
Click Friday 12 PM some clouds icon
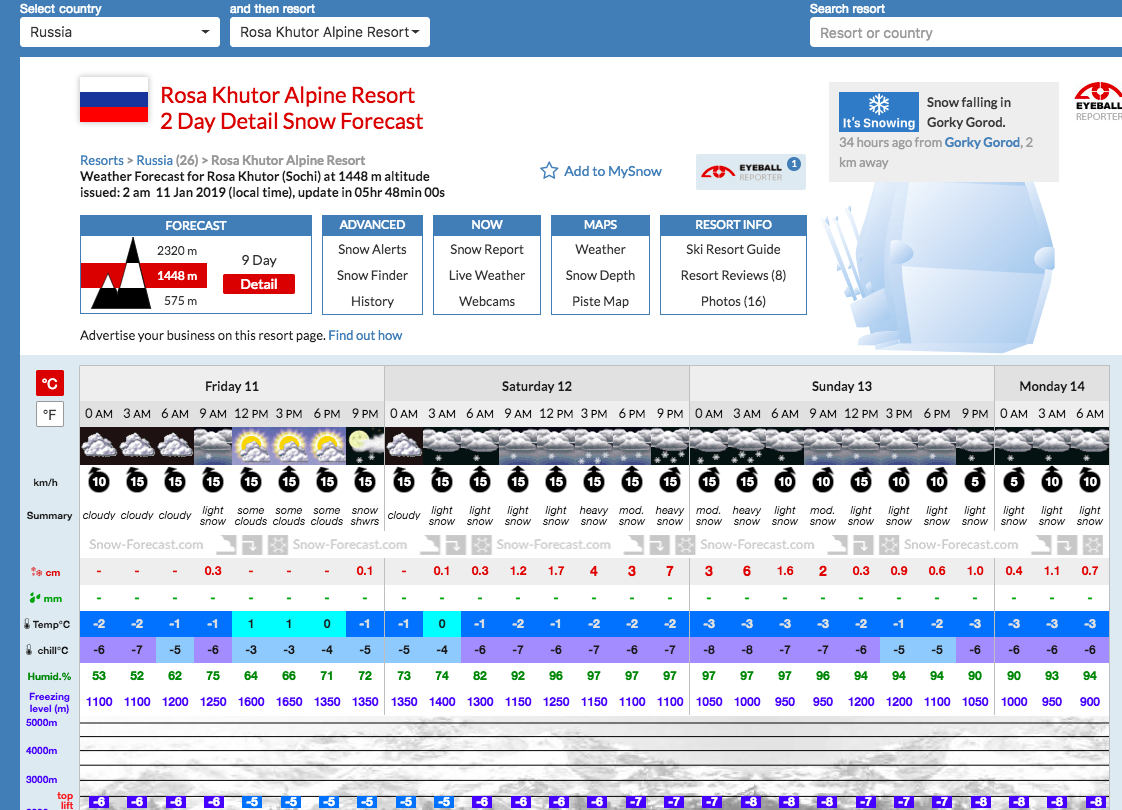[251, 445]
